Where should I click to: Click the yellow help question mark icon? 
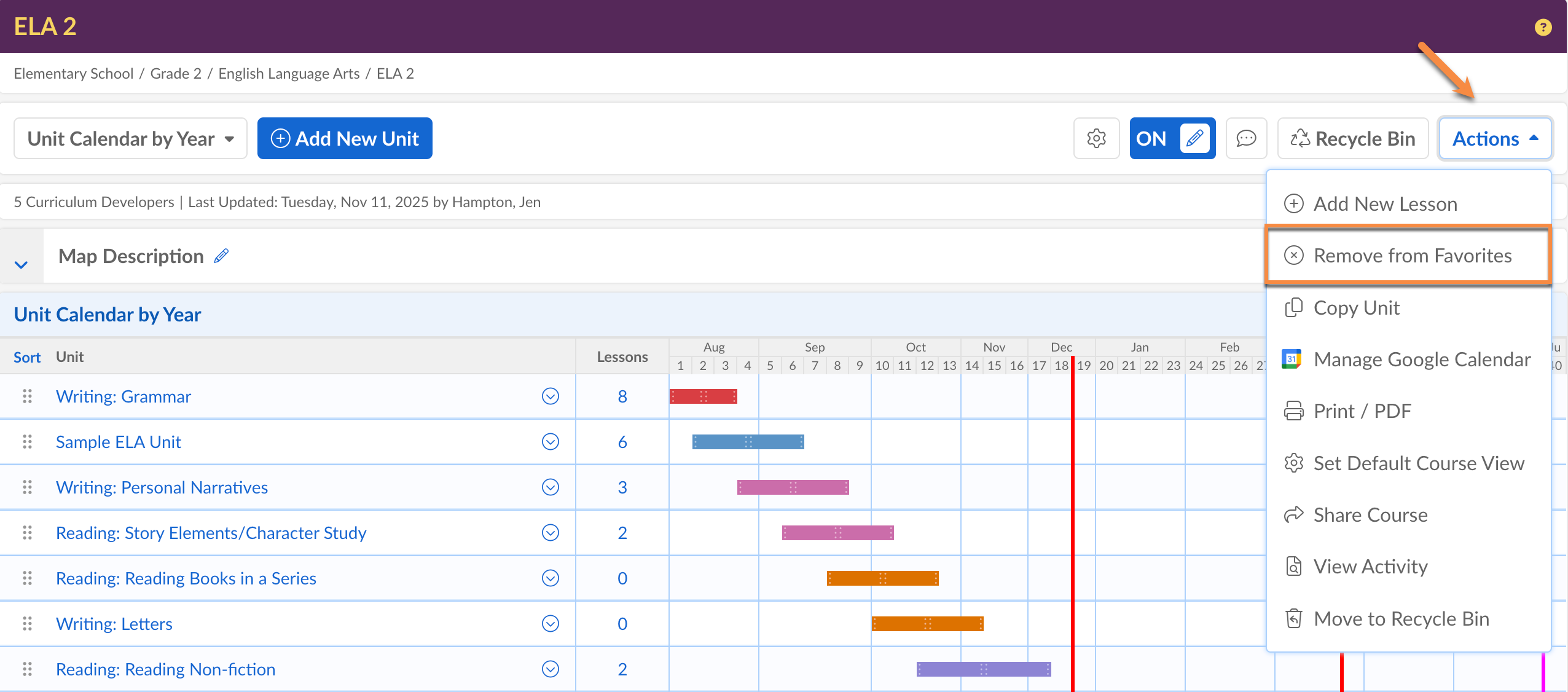(1542, 27)
